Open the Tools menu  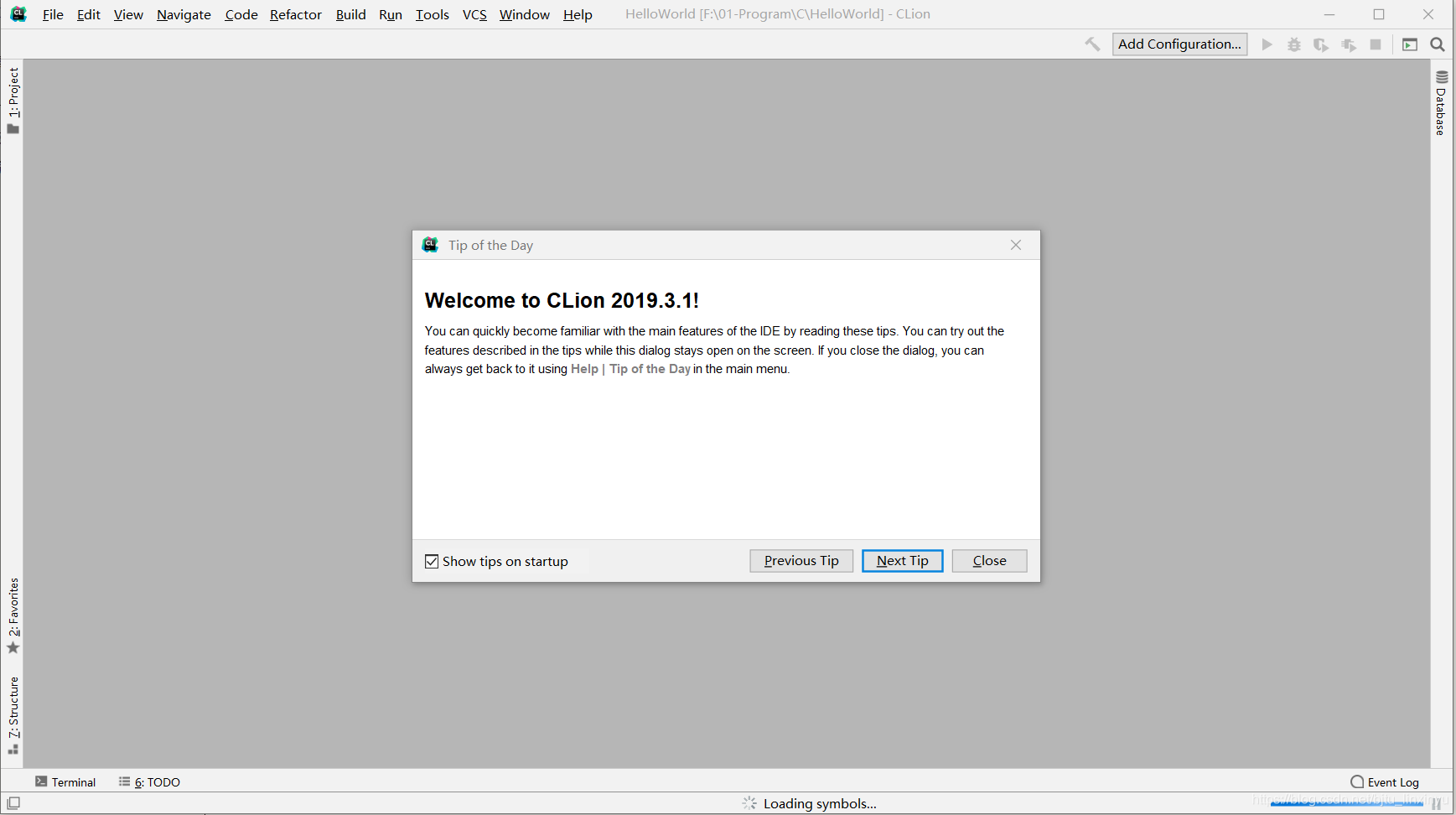433,14
